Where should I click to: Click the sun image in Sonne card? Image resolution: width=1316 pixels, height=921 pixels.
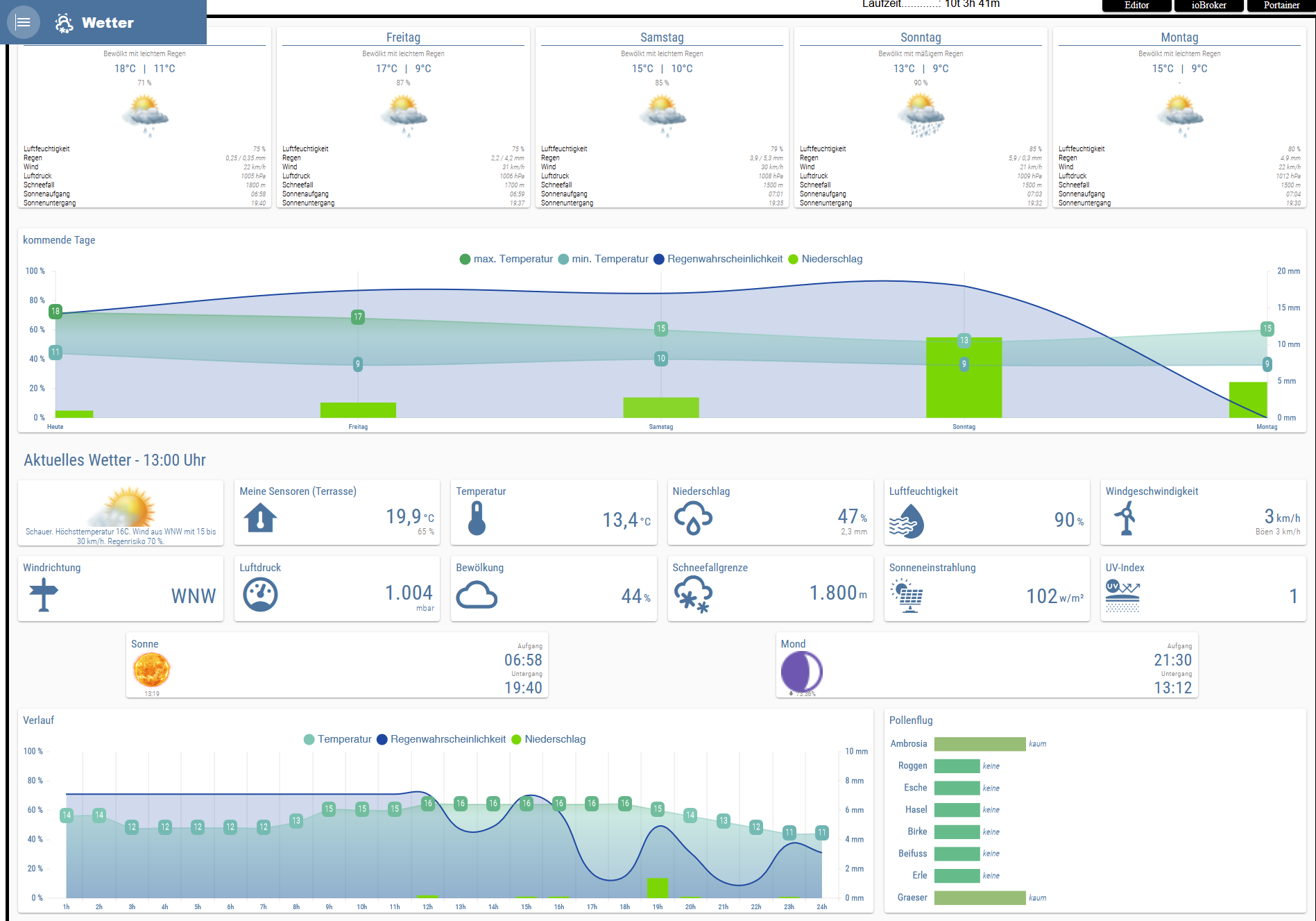pyautogui.click(x=151, y=670)
